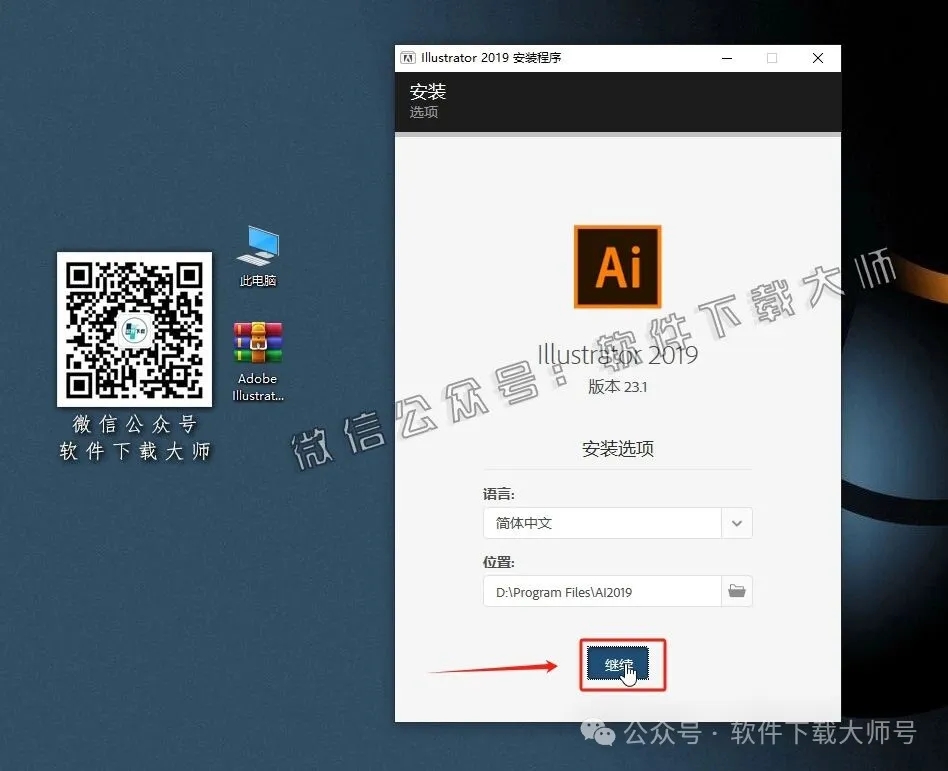
Task: Click the 位置 label above the install path
Action: click(497, 561)
